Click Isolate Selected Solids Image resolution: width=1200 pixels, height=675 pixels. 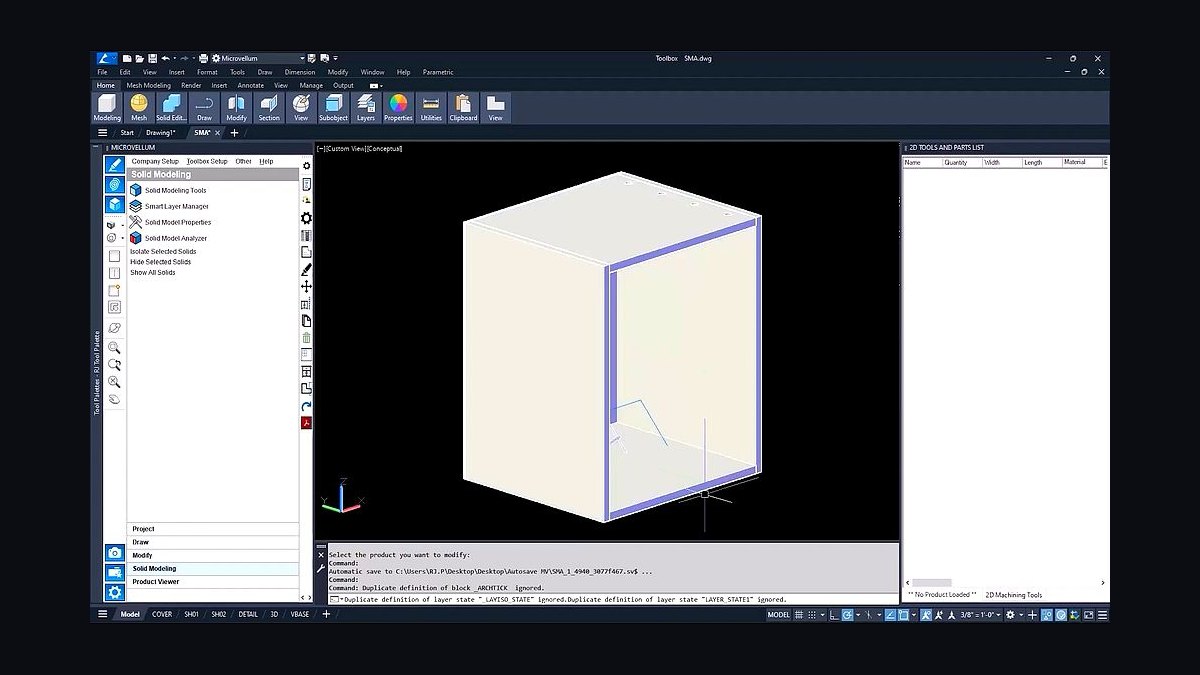click(x=163, y=251)
